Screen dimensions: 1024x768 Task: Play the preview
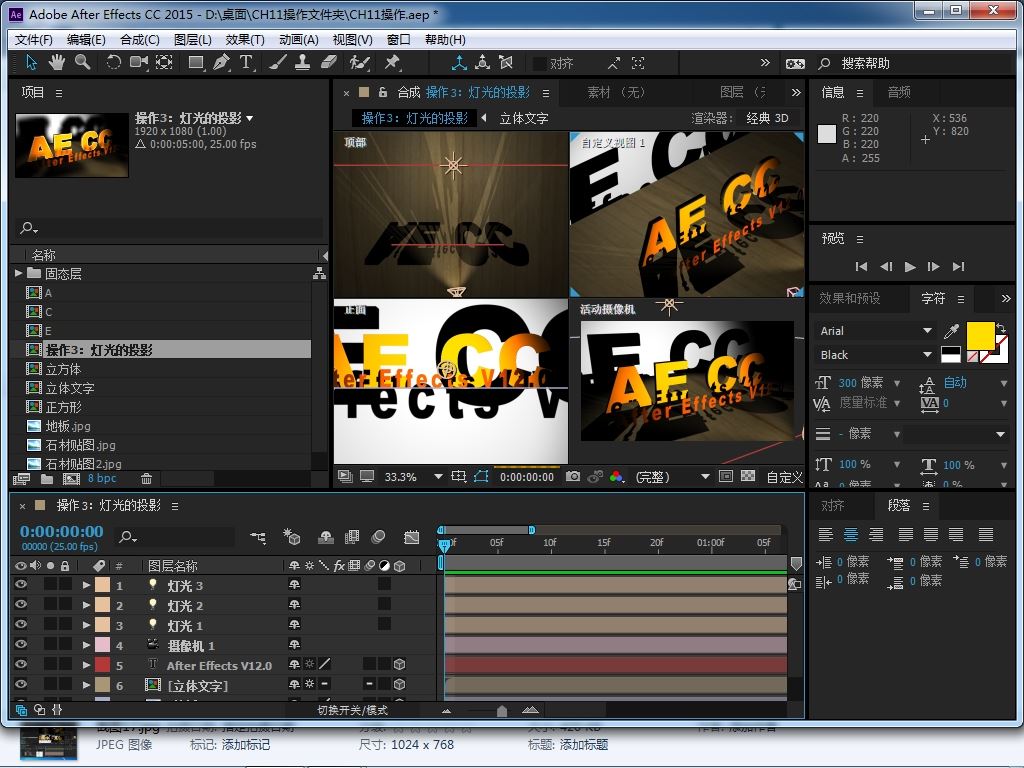click(x=910, y=266)
